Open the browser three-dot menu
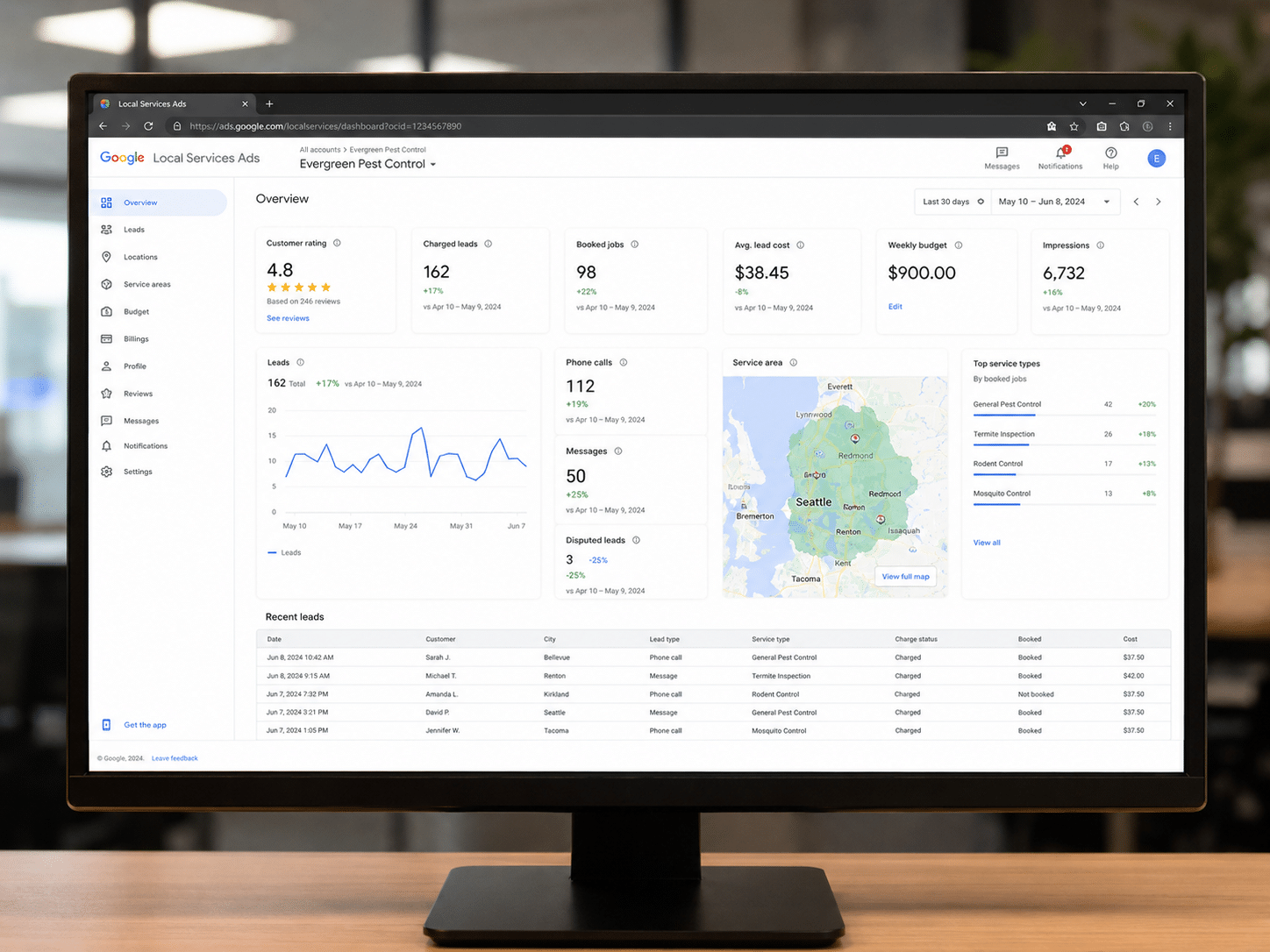This screenshot has height=952, width=1270. [x=1170, y=126]
